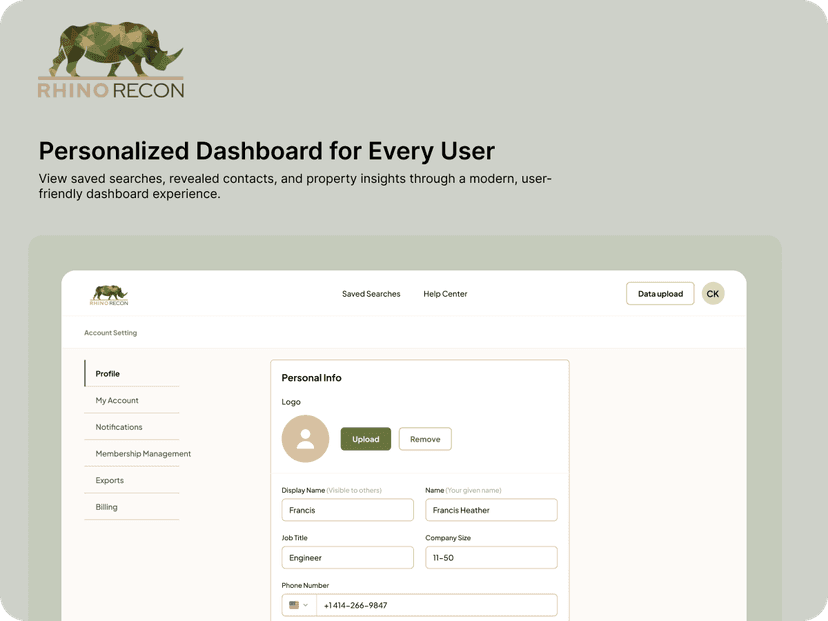Click the country flag in the phone field

294,604
